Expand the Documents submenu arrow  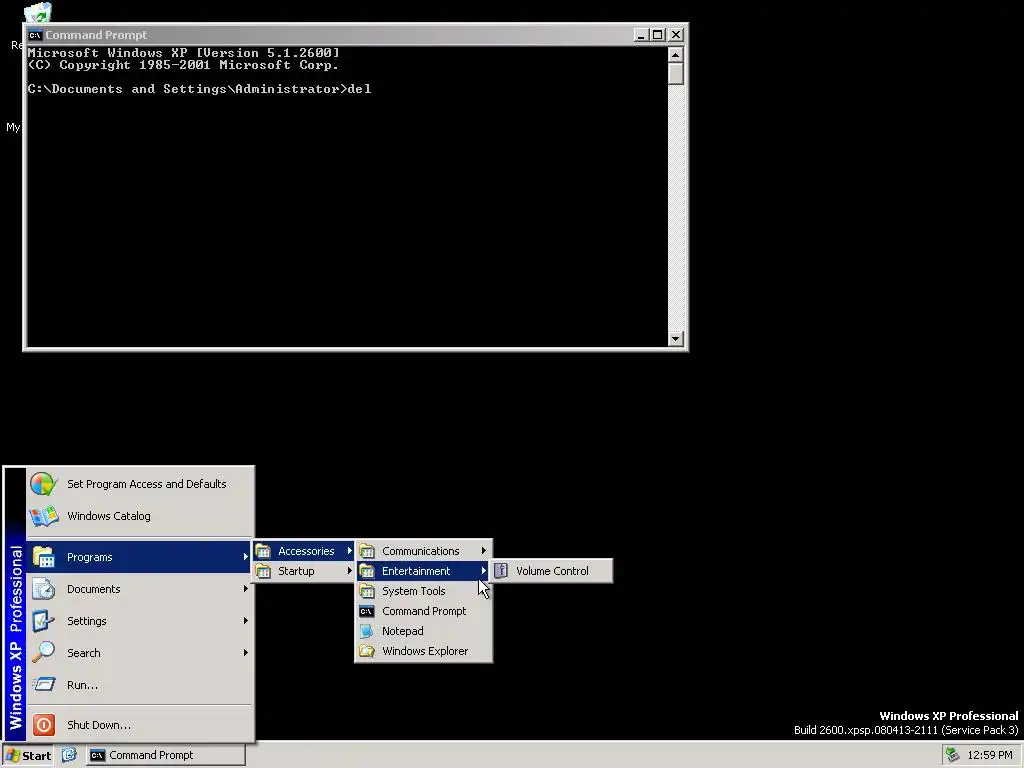tap(246, 589)
